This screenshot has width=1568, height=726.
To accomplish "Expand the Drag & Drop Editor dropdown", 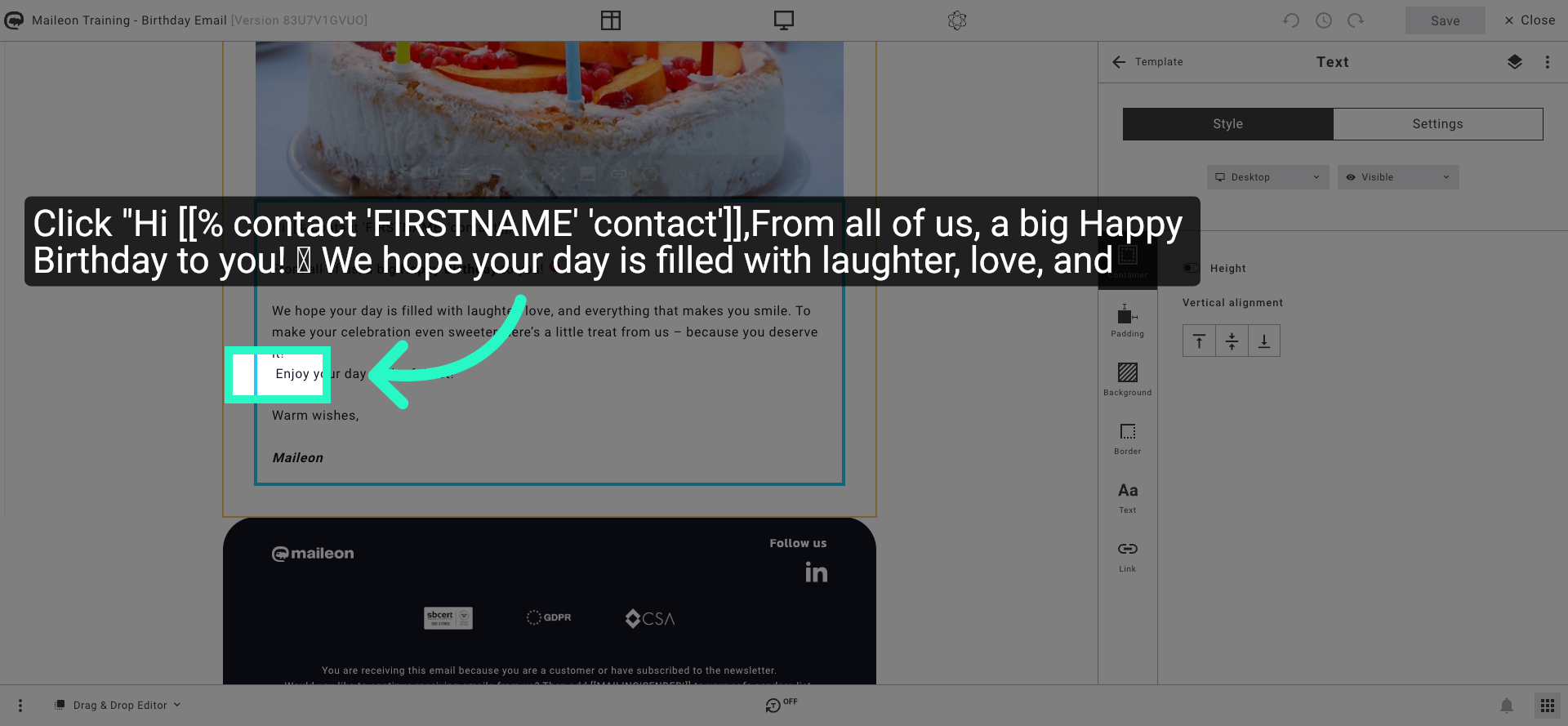I will pos(118,706).
